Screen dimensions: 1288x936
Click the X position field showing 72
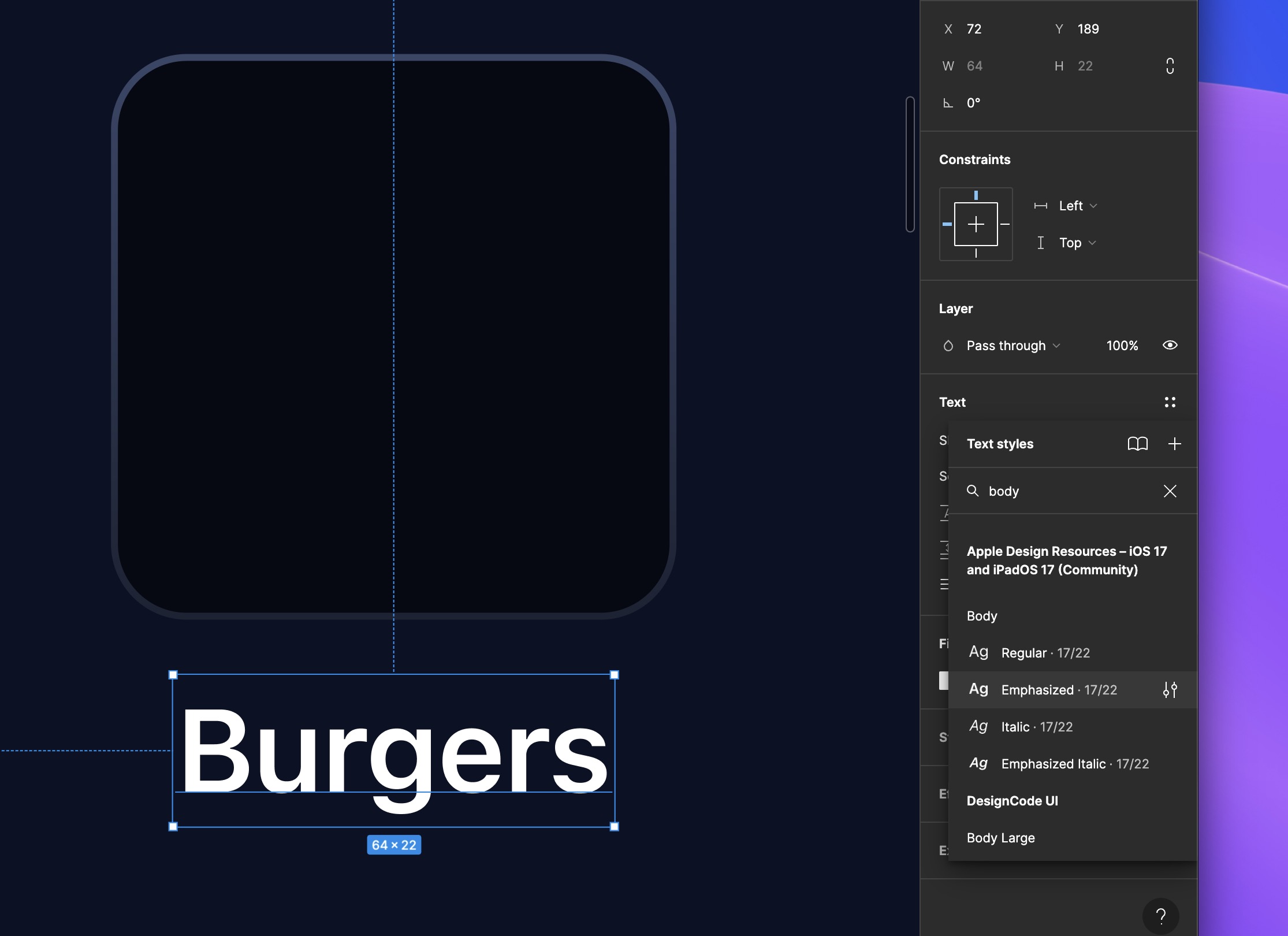pos(974,29)
